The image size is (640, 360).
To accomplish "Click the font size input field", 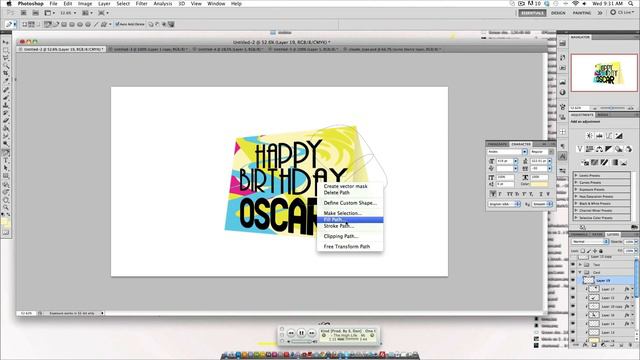I will pyautogui.click(x=504, y=161).
